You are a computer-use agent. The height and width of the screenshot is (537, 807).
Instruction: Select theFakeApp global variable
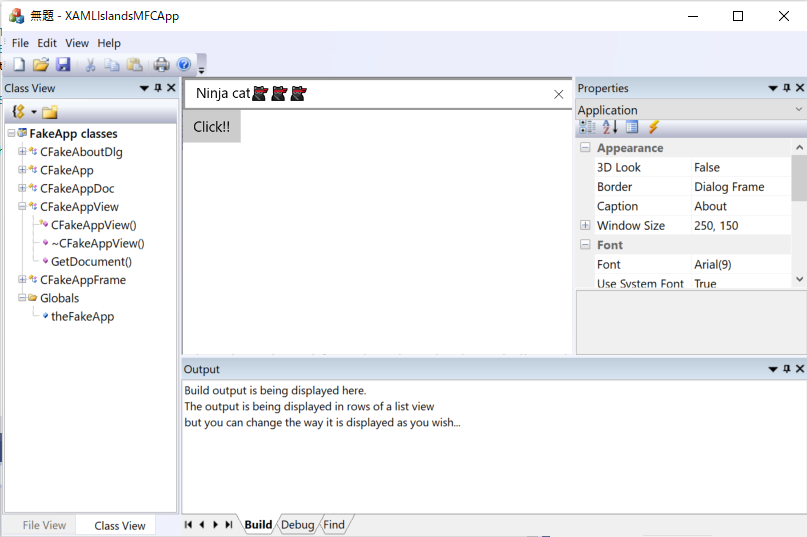coord(82,316)
